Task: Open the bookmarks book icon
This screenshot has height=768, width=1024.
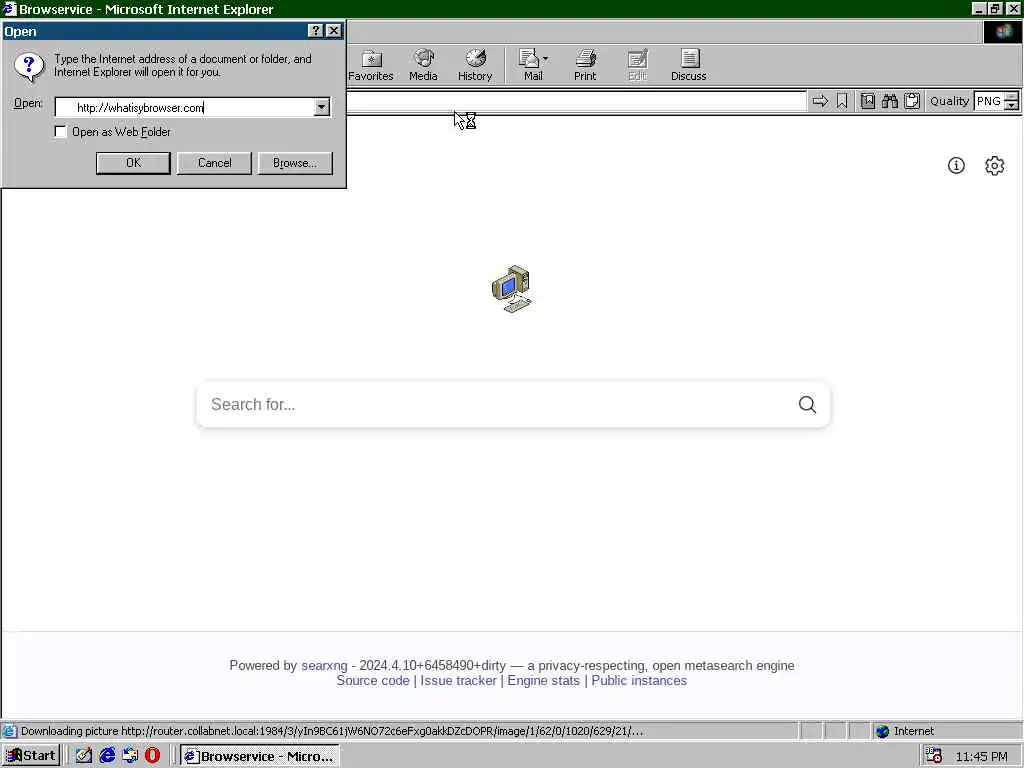Action: click(x=867, y=101)
